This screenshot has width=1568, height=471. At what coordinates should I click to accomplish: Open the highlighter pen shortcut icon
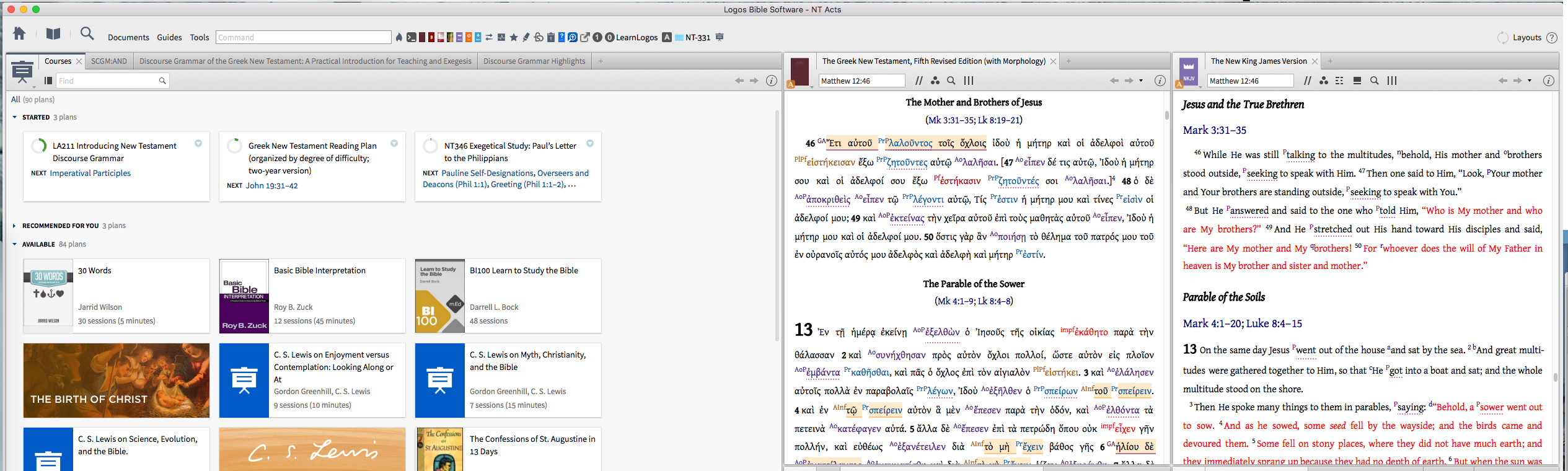pos(526,37)
